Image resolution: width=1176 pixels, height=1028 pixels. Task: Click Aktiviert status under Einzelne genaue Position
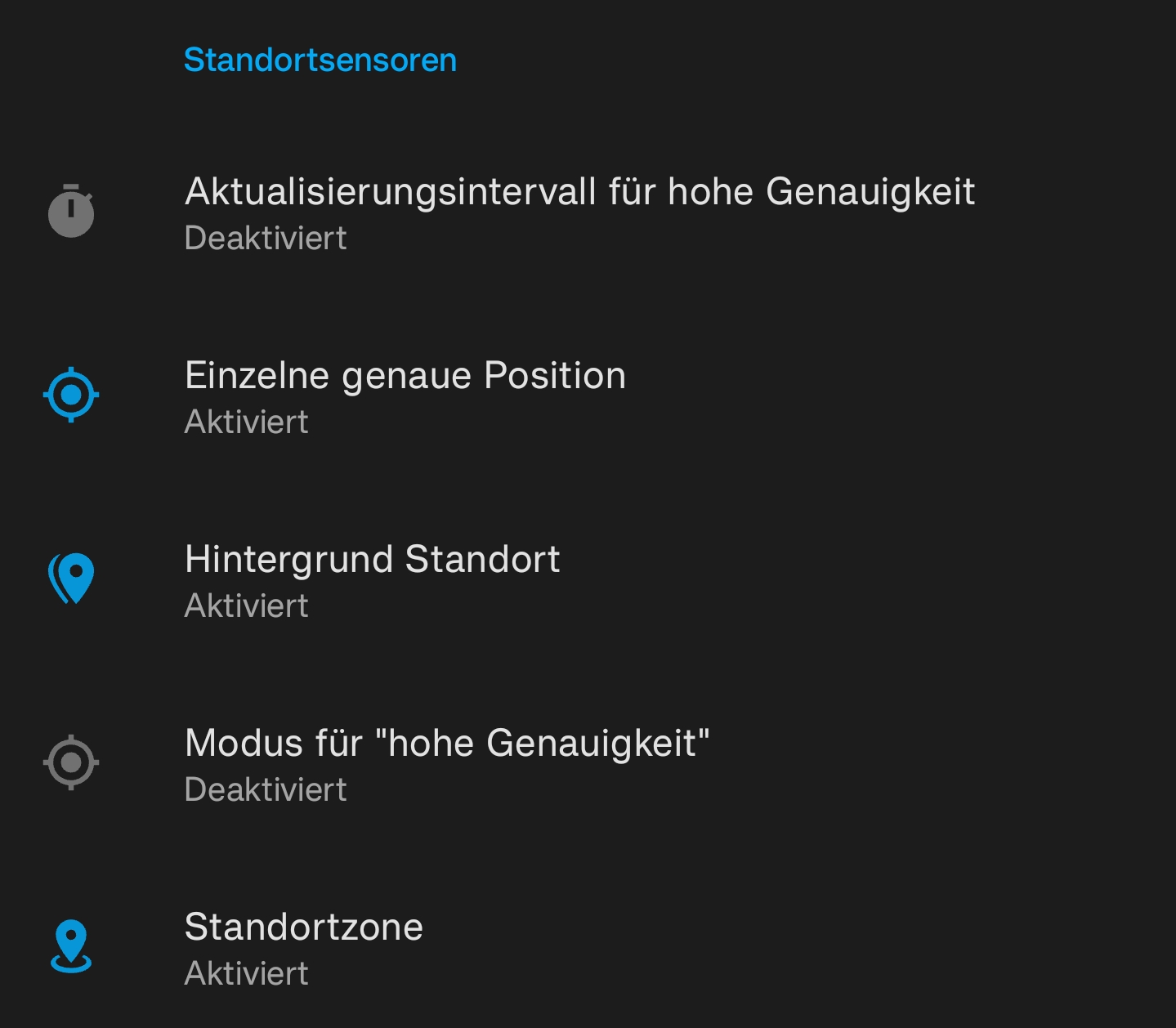pyautogui.click(x=247, y=422)
